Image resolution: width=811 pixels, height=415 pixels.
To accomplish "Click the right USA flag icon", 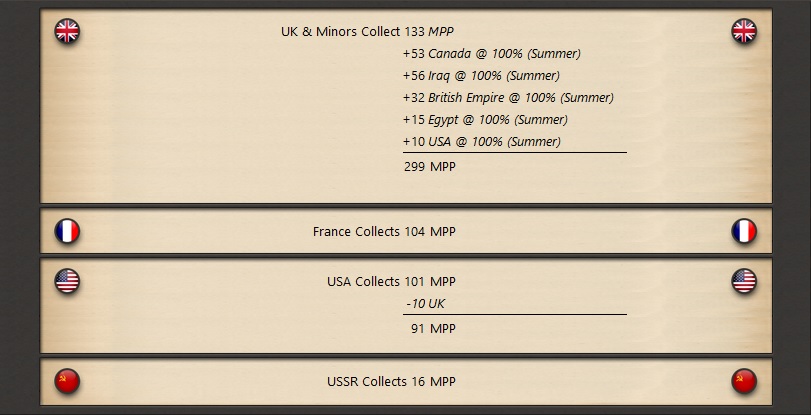I will coord(744,281).
